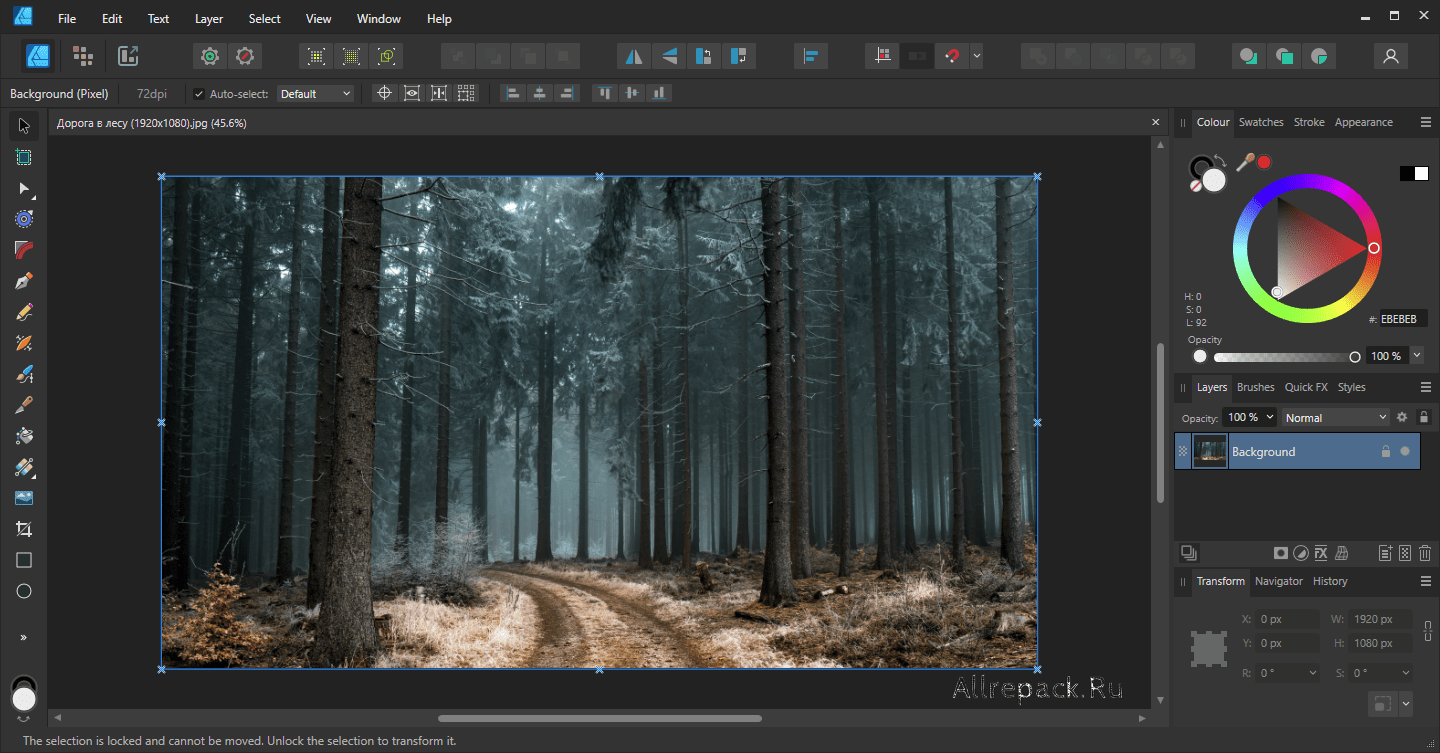Select the Place Image tool
Image resolution: width=1440 pixels, height=753 pixels.
(x=24, y=498)
